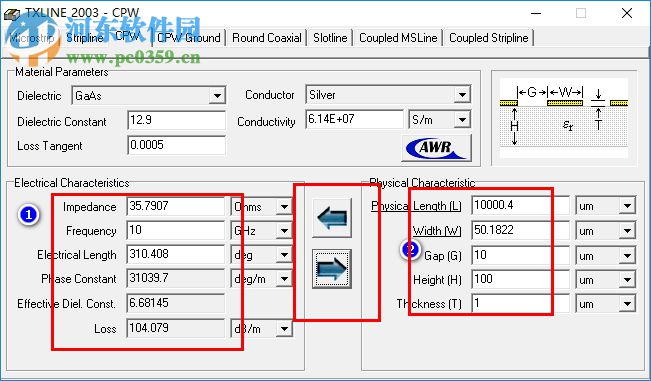This screenshot has height=381, width=651.
Task: Click the Loss Tangent field 0.0005
Action: click(x=176, y=145)
